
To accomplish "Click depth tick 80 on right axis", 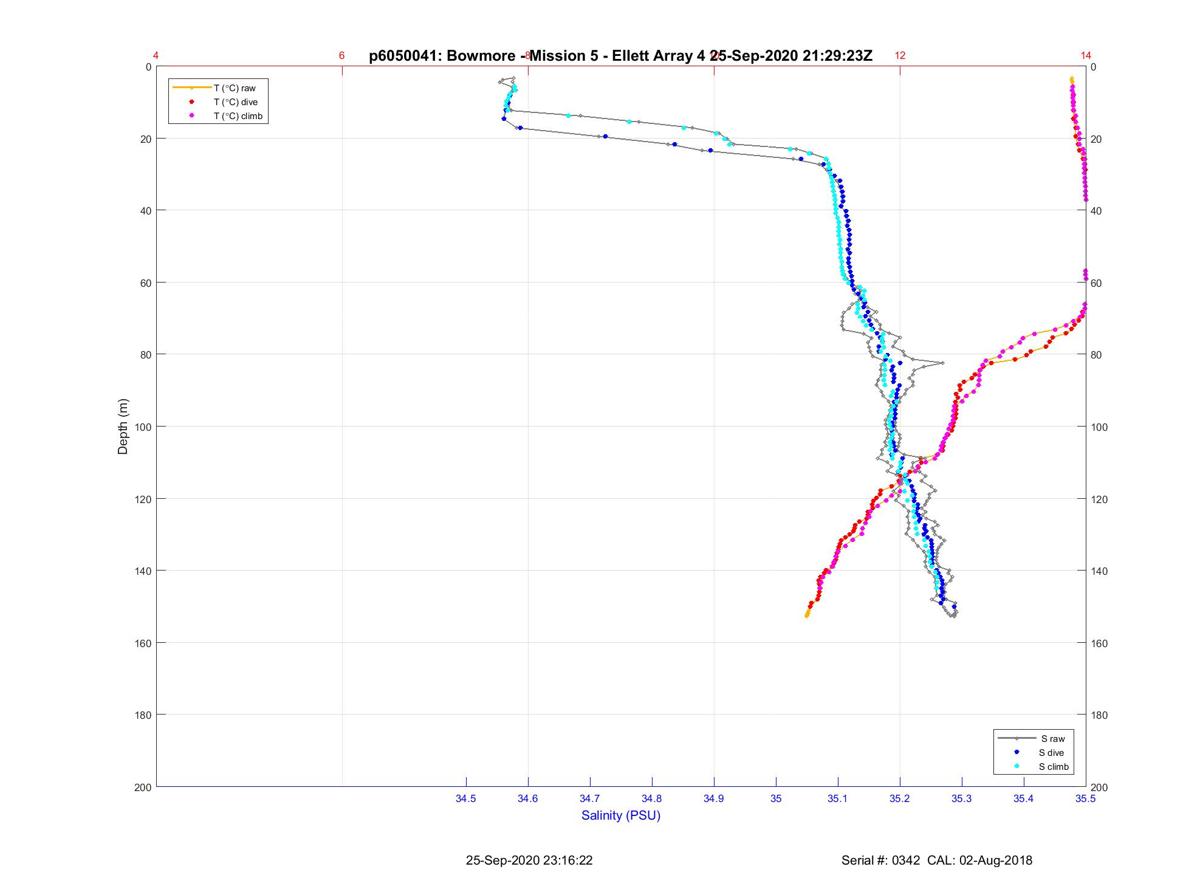I will [x=1097, y=355].
